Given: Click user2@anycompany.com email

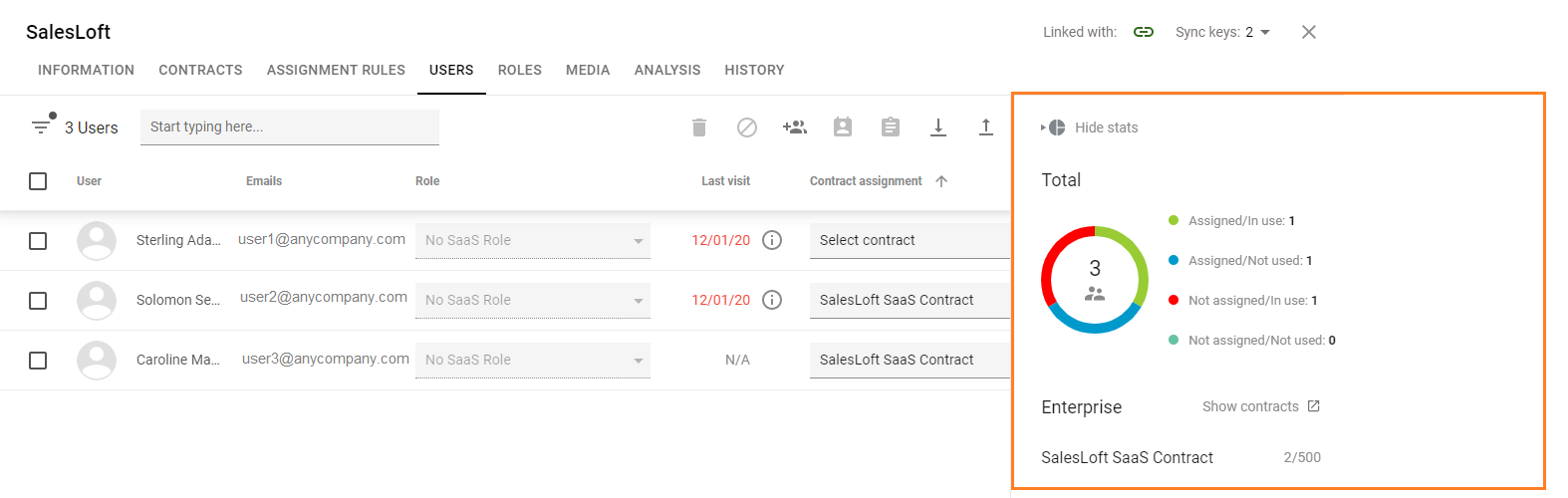Looking at the screenshot, I should [324, 297].
